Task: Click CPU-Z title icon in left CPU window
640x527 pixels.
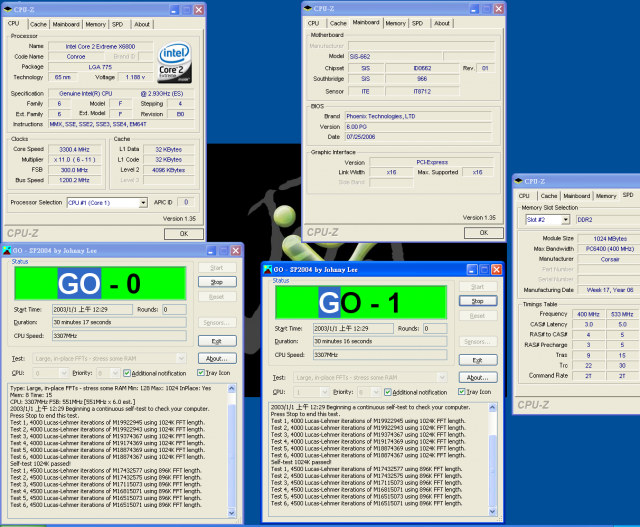Action: (8, 9)
